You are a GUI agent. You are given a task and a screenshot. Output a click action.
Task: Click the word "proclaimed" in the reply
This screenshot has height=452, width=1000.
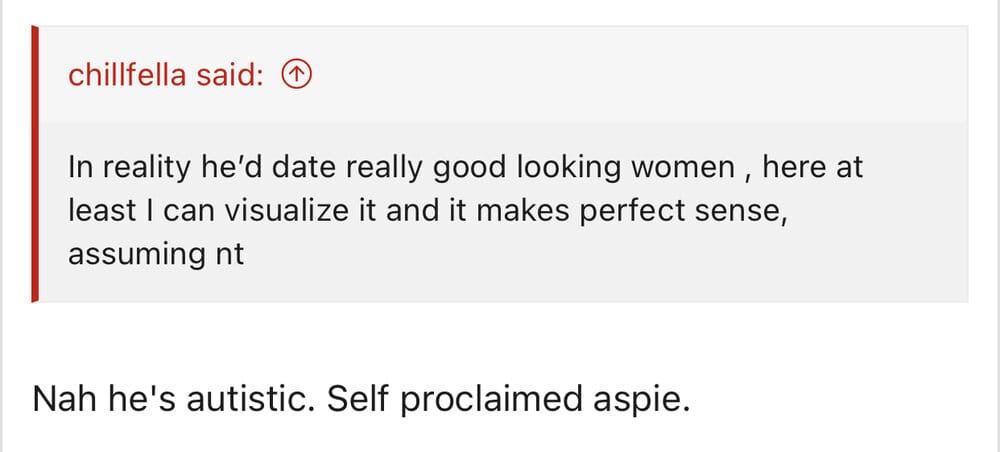click(x=492, y=402)
